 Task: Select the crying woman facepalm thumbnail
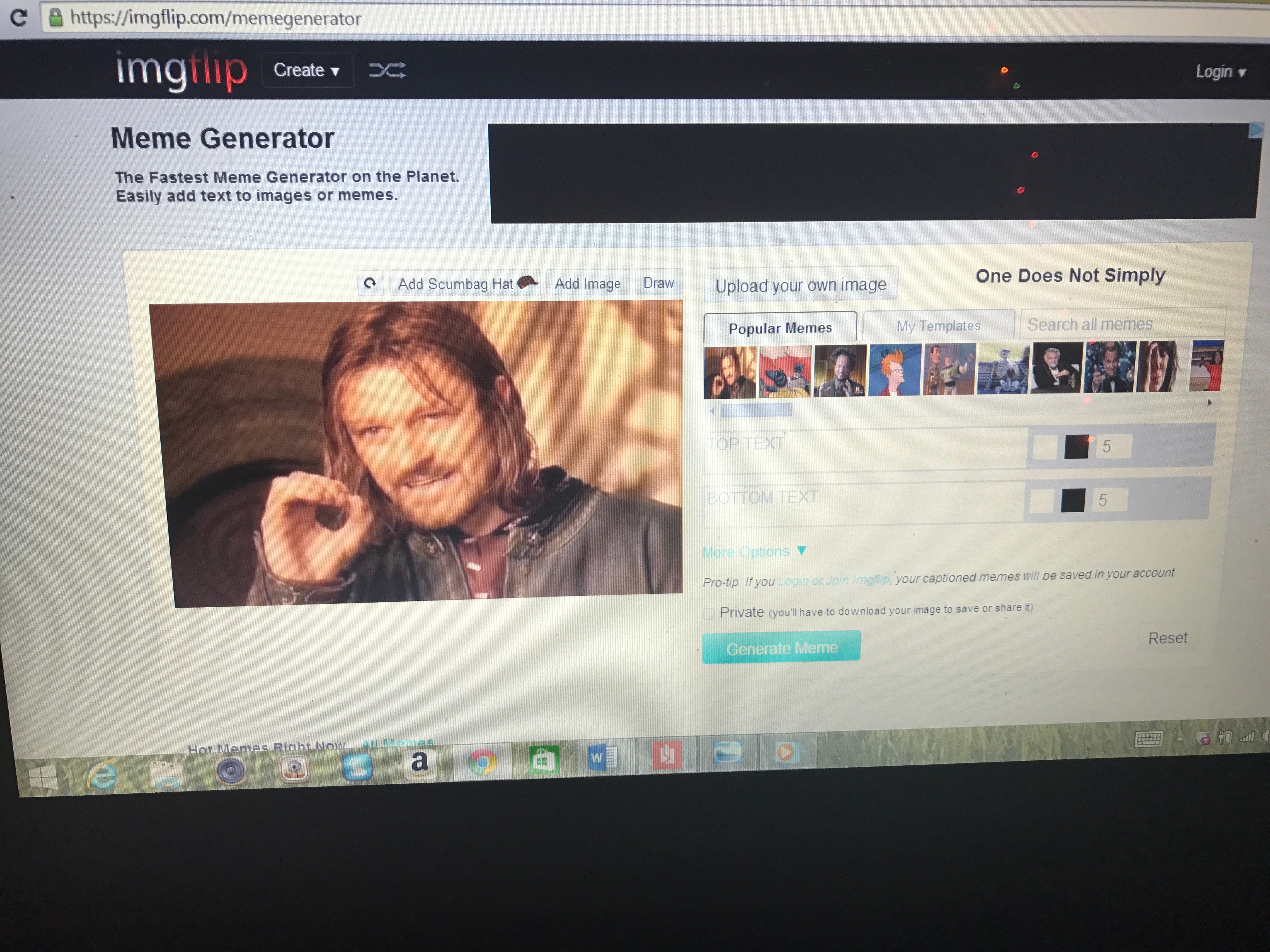(x=1160, y=366)
